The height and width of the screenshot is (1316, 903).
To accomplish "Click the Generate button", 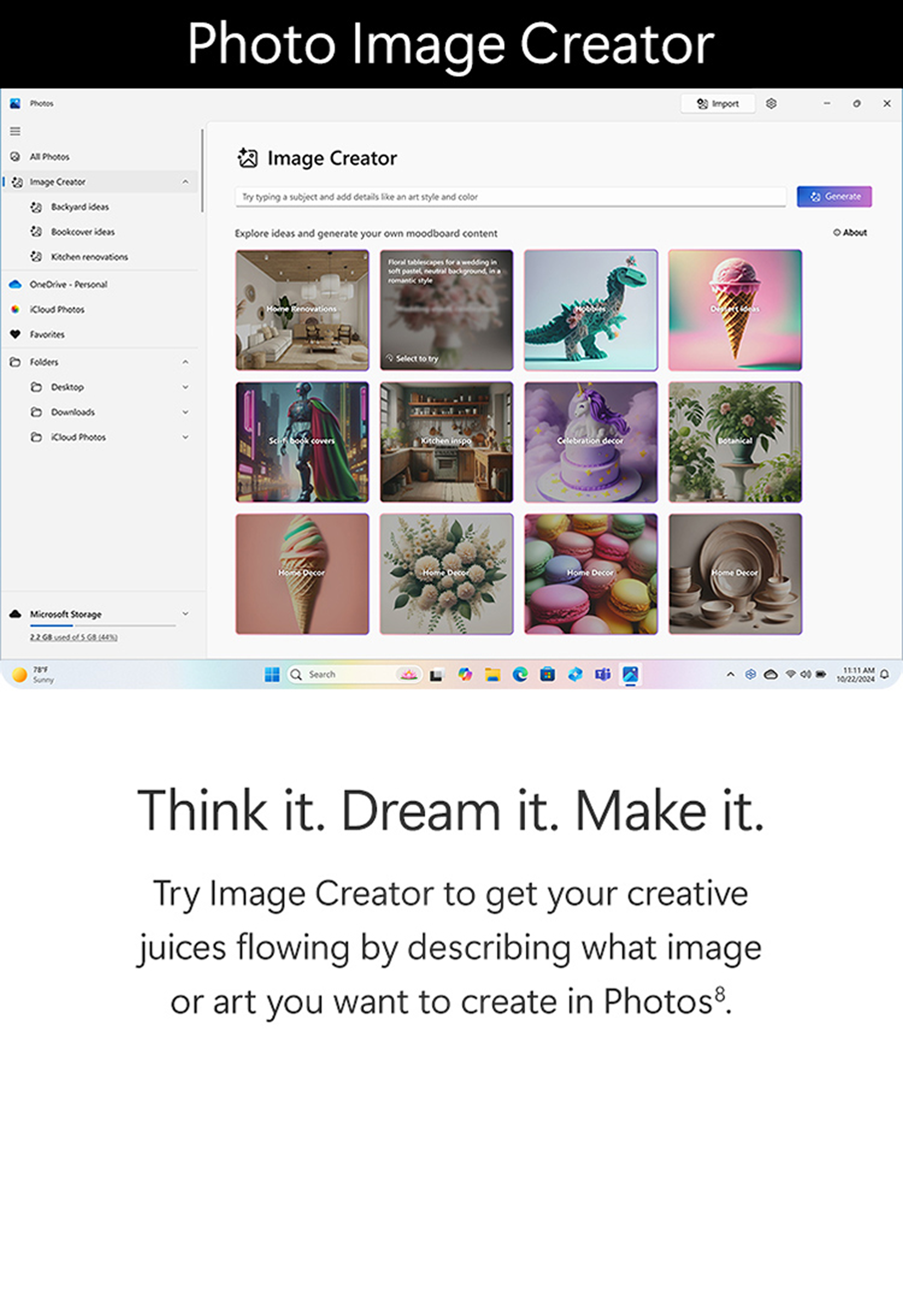I will pyautogui.click(x=834, y=197).
